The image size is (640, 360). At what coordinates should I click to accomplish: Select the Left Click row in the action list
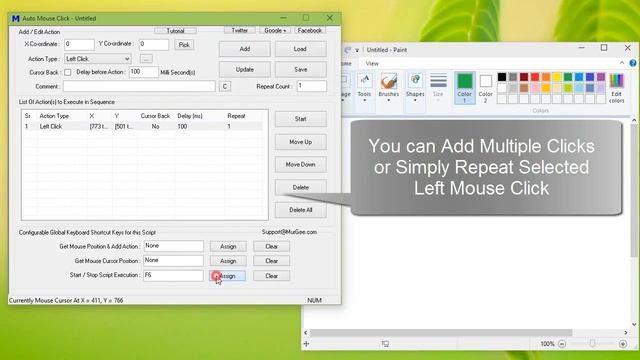[x=143, y=127]
